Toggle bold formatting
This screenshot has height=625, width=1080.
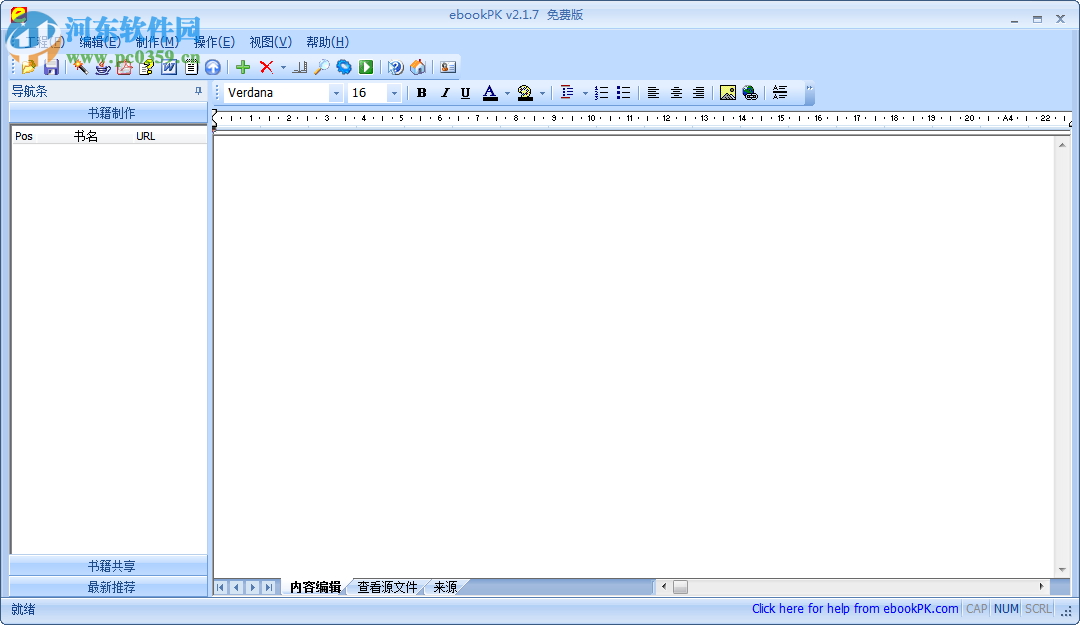422,92
